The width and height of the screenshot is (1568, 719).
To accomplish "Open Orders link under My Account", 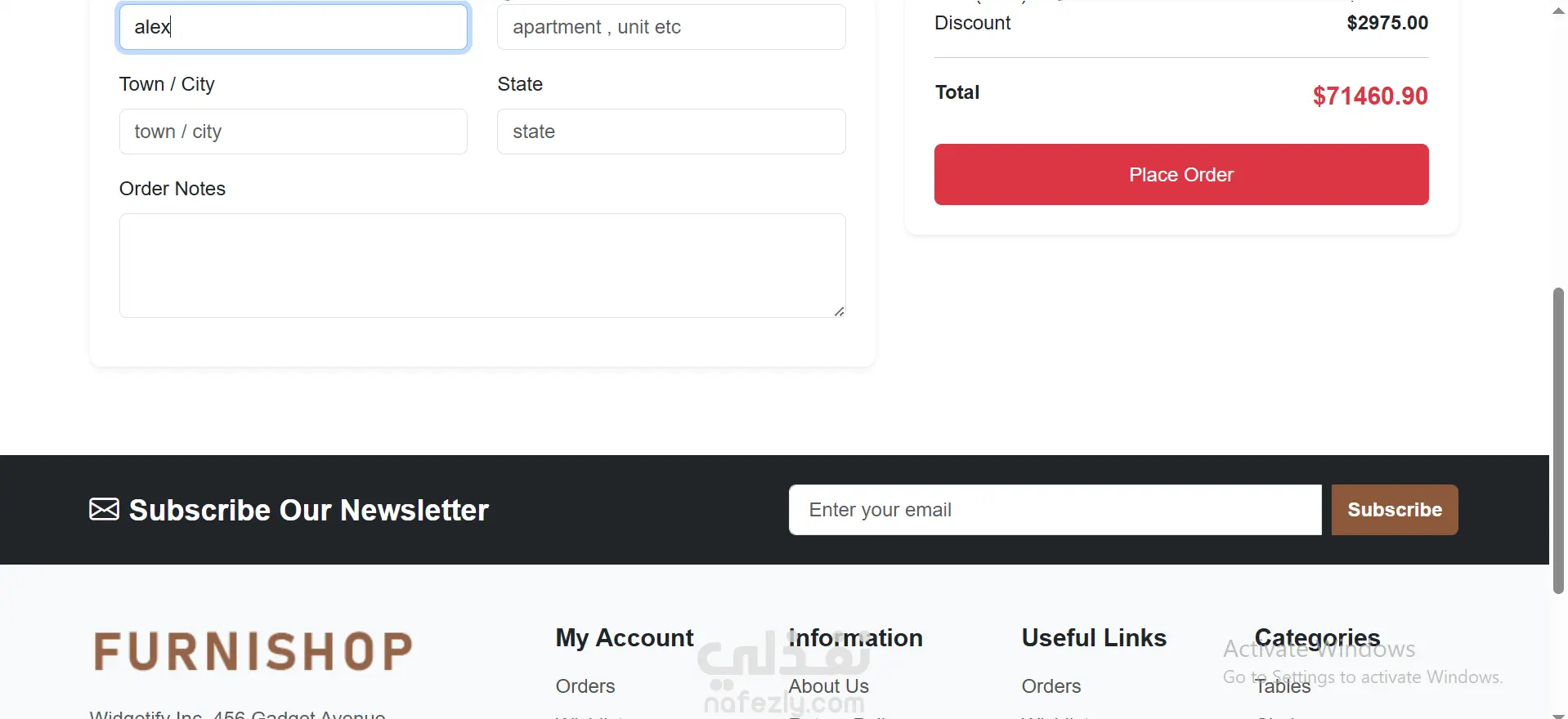I will (x=585, y=686).
